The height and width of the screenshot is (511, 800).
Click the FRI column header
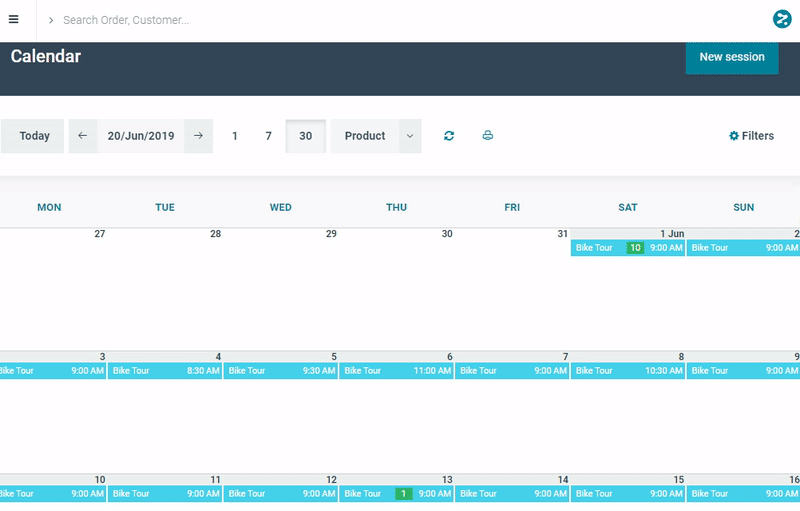(512, 208)
